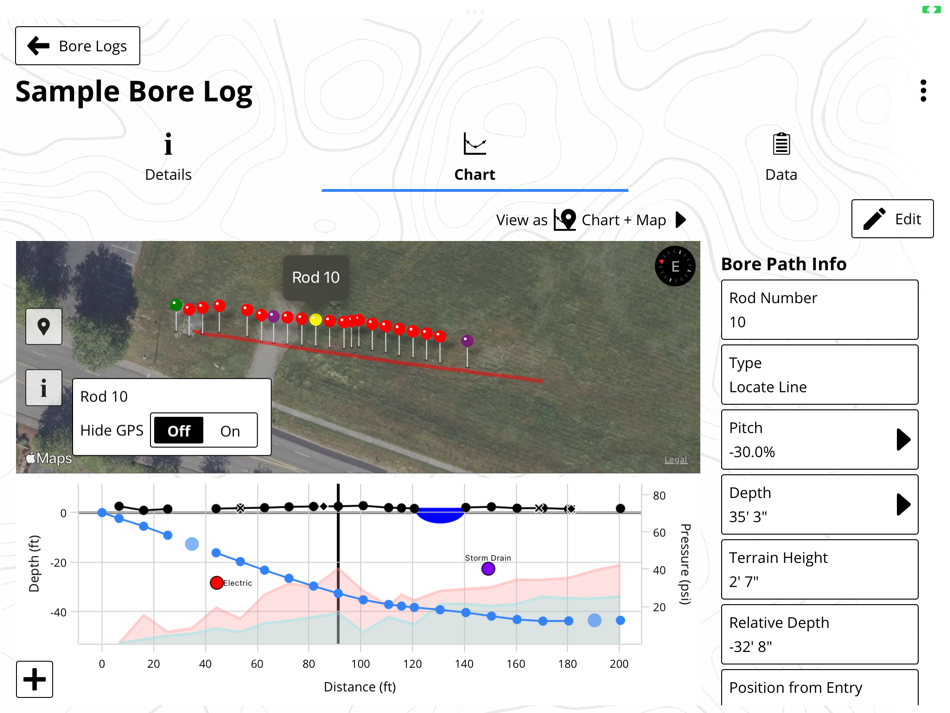Click the map info button
Screen dimensions: 950x713
44,388
